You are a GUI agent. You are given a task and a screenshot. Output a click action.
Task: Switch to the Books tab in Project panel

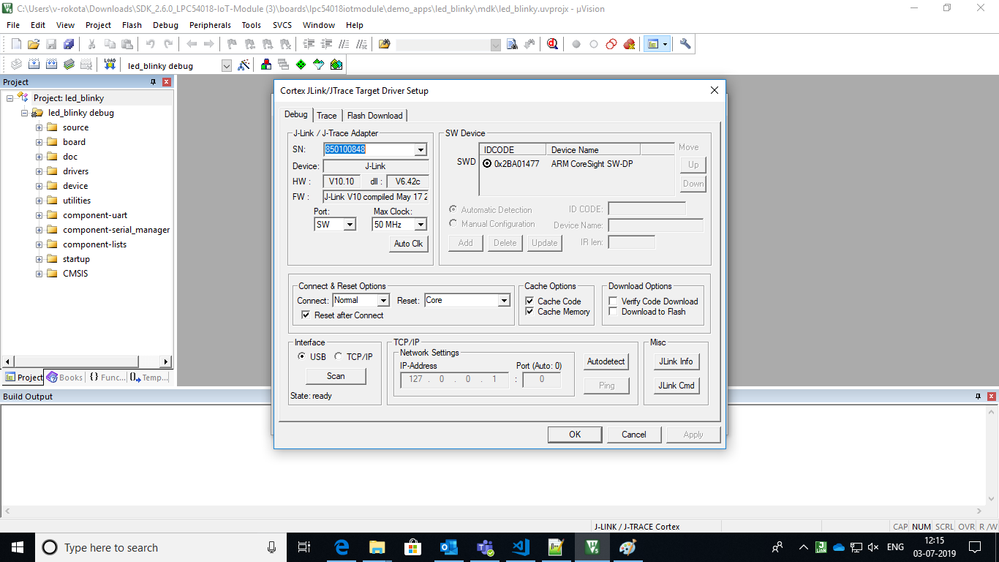coord(65,377)
